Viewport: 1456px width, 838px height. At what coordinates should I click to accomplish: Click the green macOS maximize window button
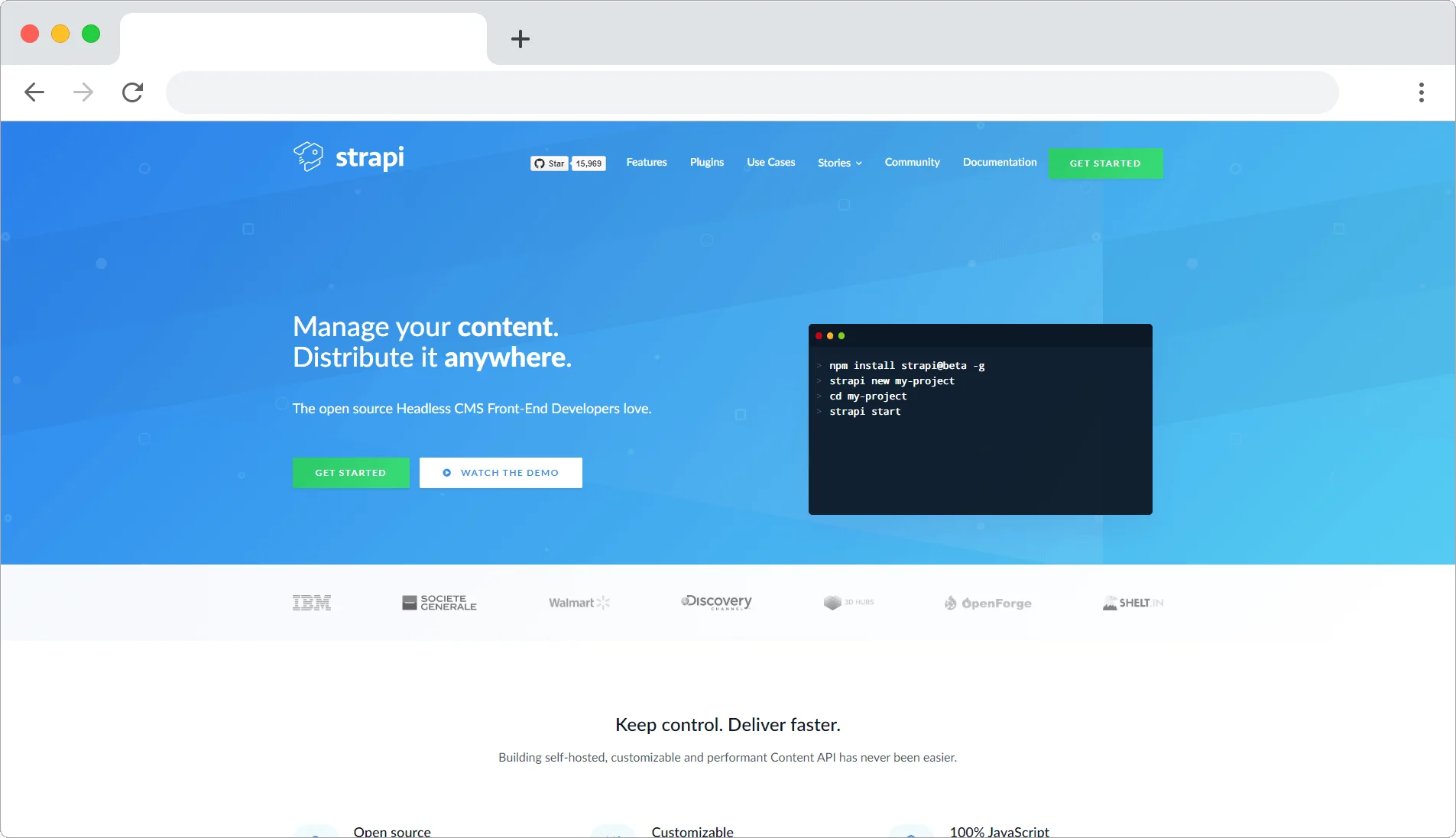(x=91, y=34)
